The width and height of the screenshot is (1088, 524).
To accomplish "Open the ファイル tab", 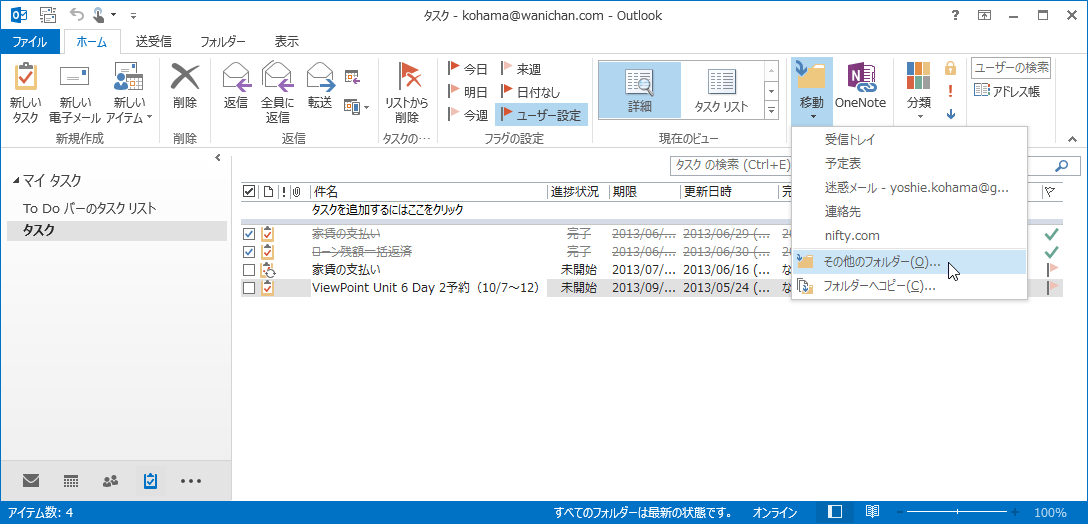I will (31, 42).
